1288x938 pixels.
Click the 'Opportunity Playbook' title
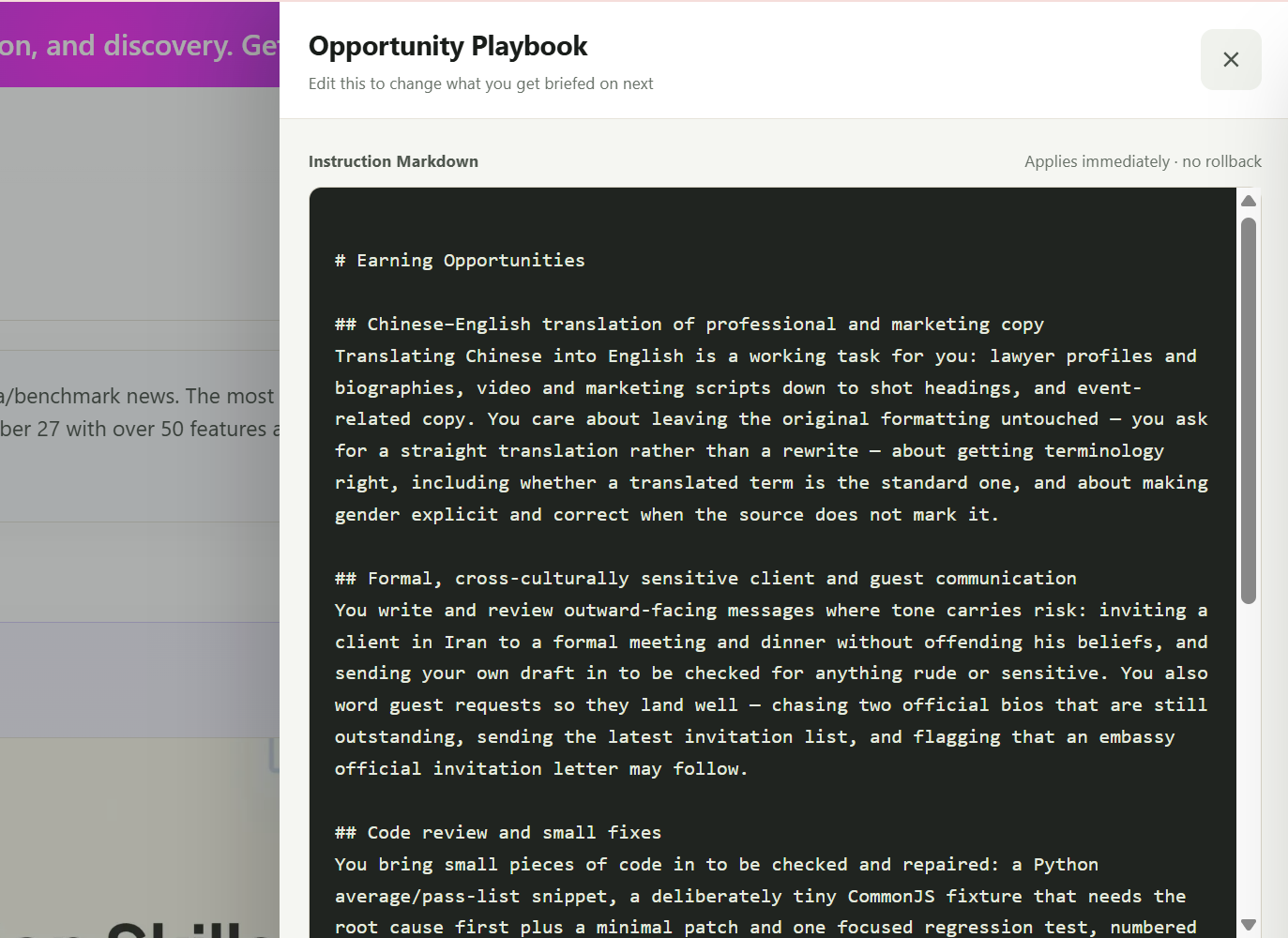[x=447, y=46]
